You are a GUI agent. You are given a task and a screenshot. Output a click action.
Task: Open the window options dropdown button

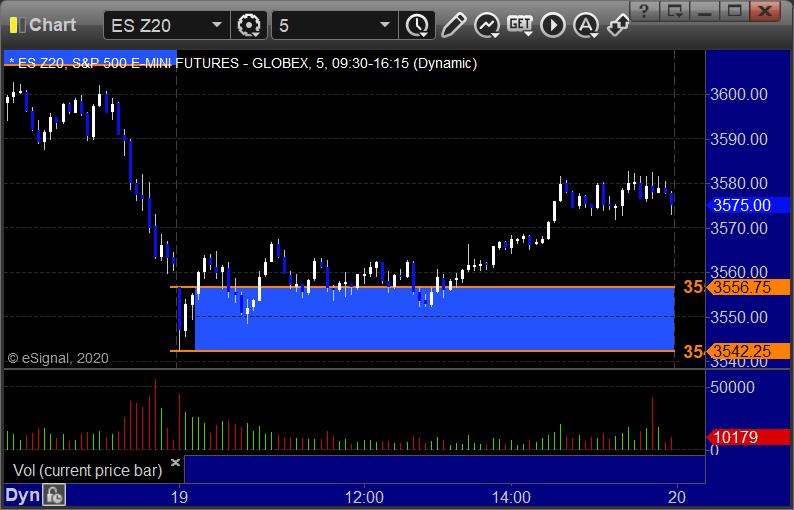pos(674,11)
